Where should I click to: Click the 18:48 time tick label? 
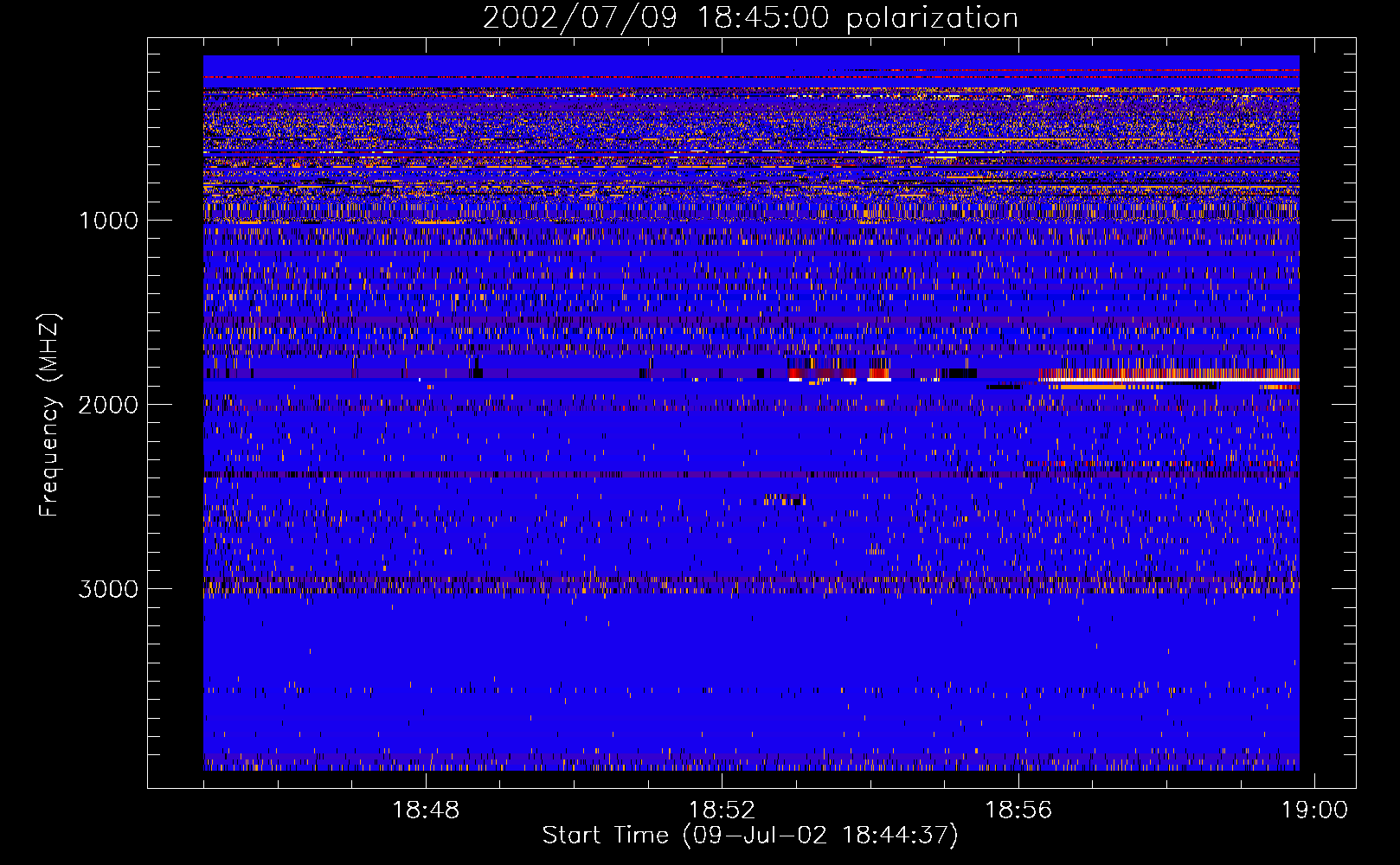426,811
